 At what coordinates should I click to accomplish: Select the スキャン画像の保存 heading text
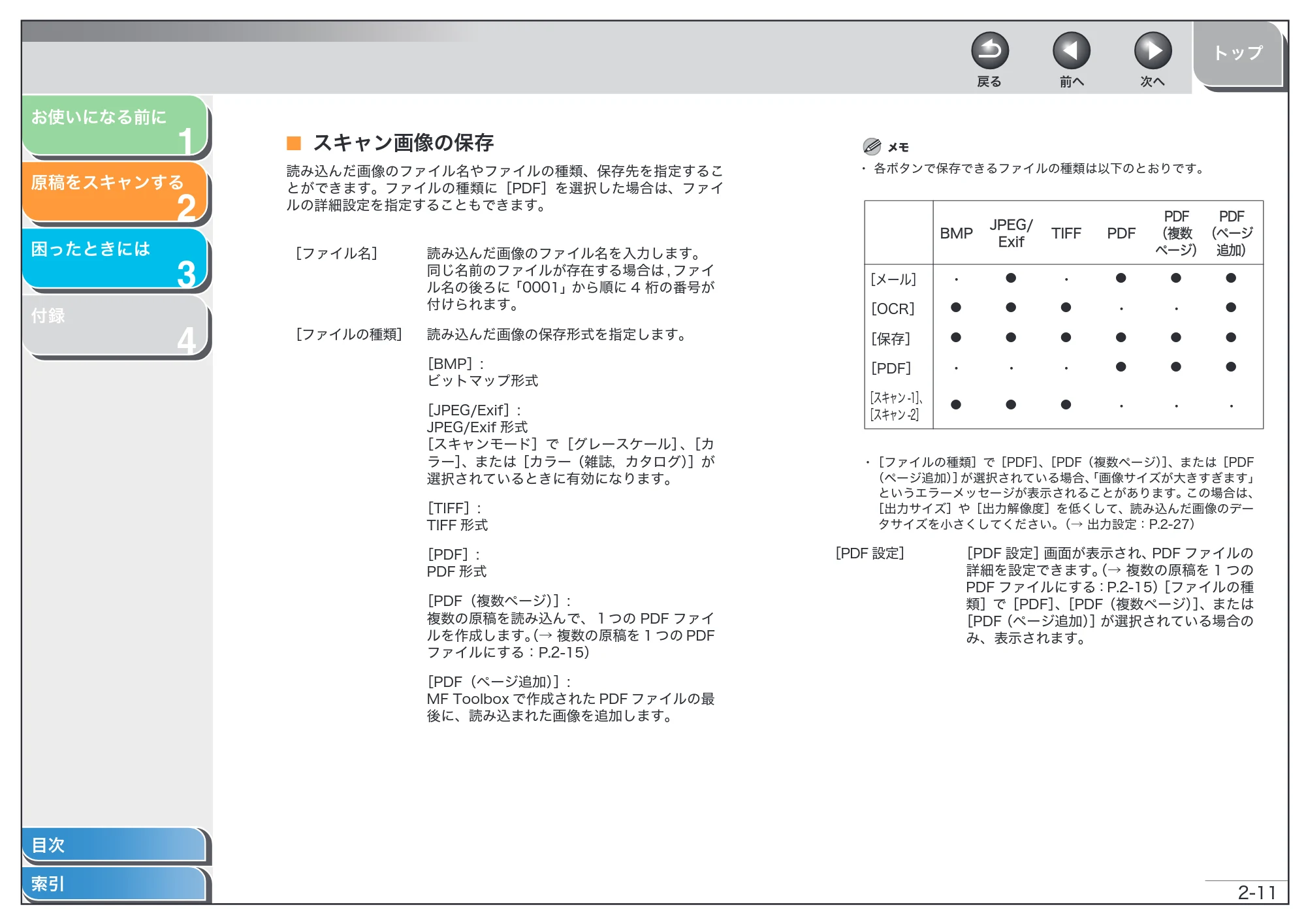point(403,142)
